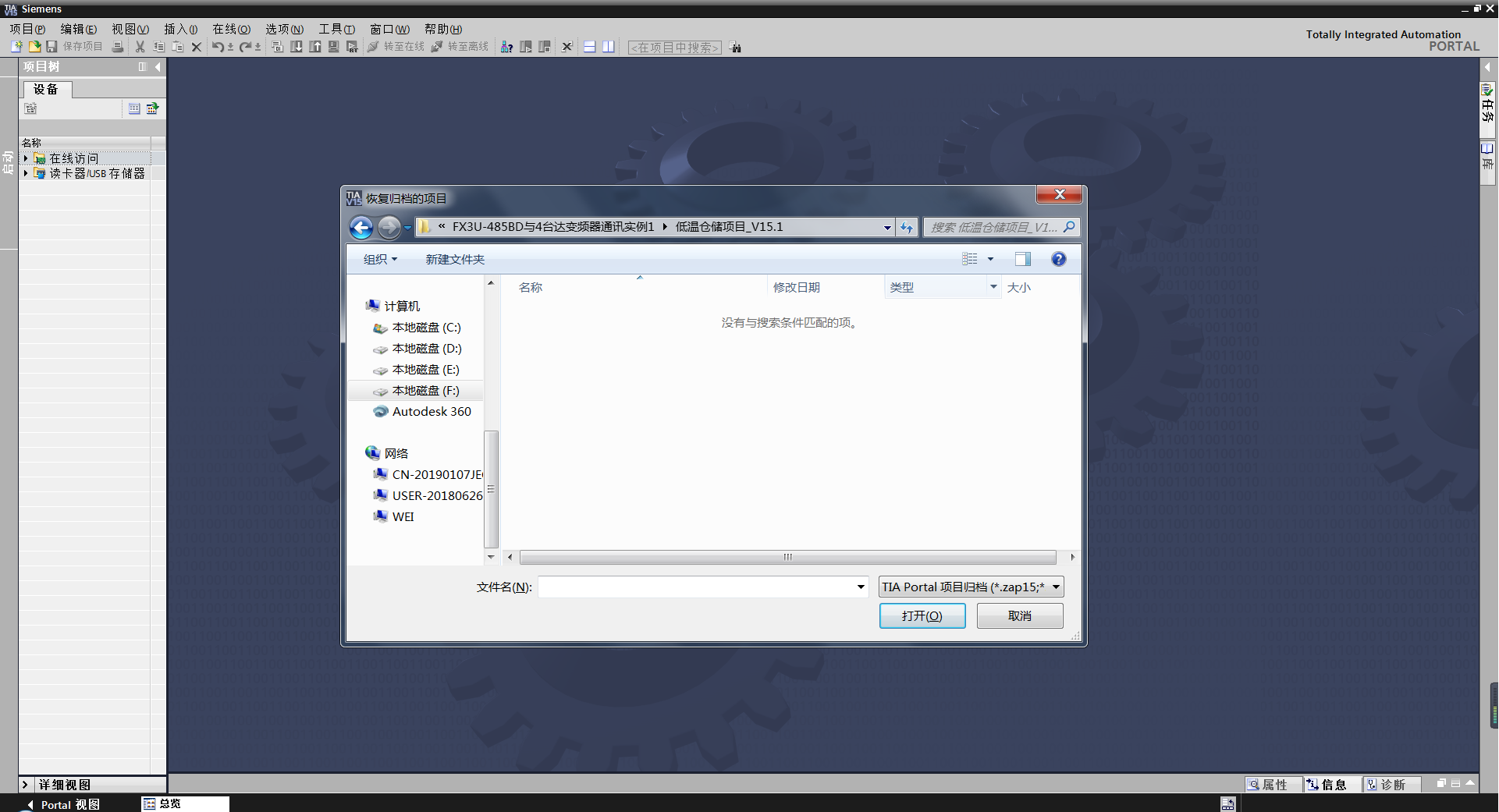Switch to the 设备 tab
The image size is (1499, 812).
click(46, 90)
